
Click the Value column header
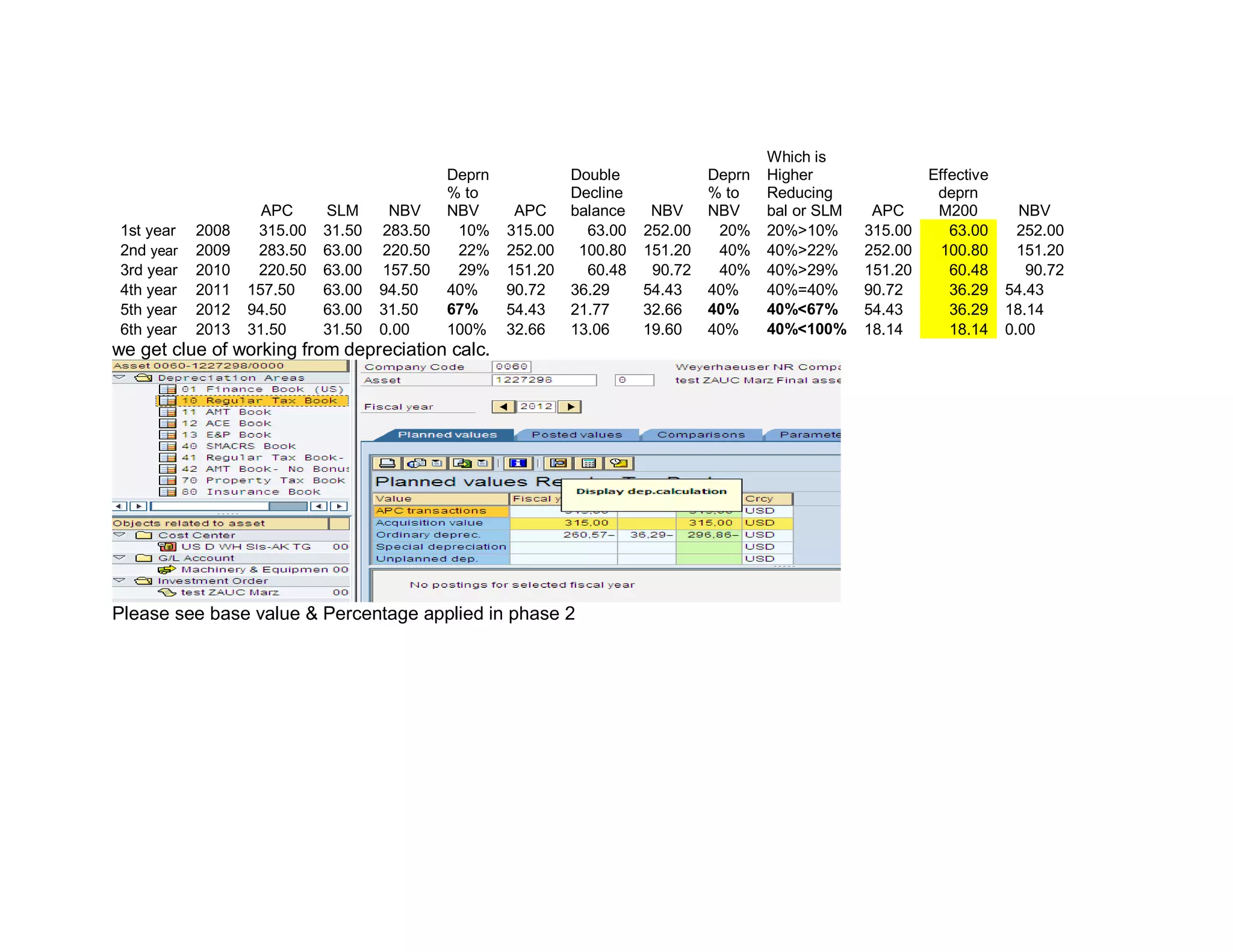[441, 499]
